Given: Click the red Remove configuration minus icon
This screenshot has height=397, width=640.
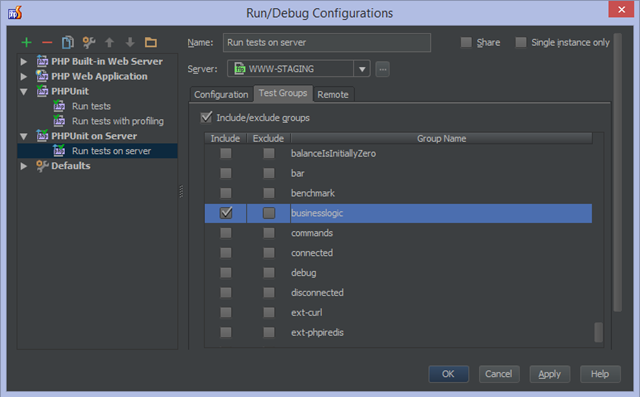Looking at the screenshot, I should pos(47,42).
